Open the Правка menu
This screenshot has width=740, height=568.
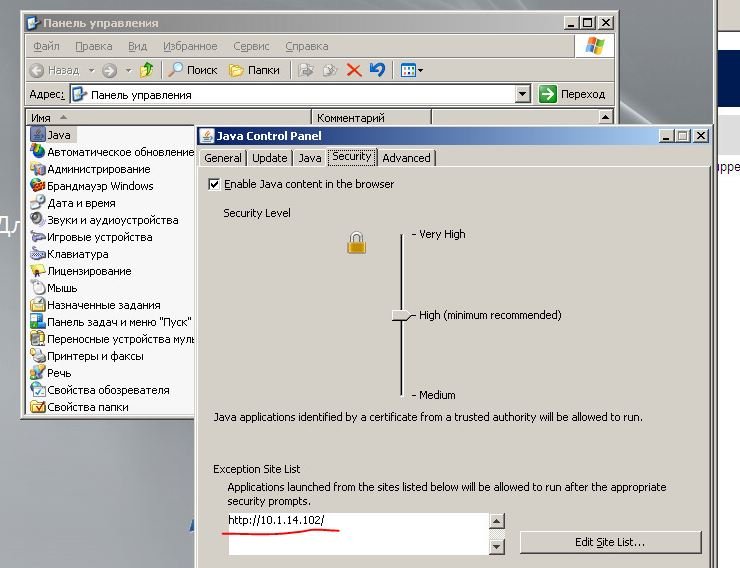(94, 46)
